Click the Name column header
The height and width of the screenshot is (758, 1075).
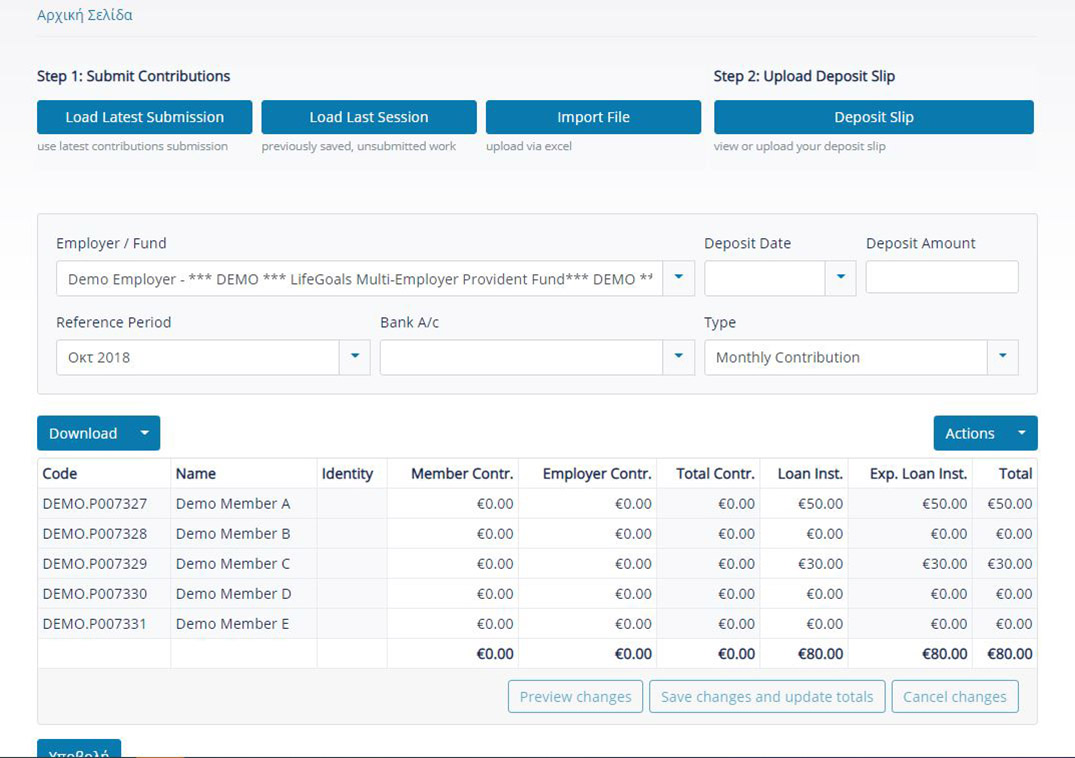tap(243, 474)
